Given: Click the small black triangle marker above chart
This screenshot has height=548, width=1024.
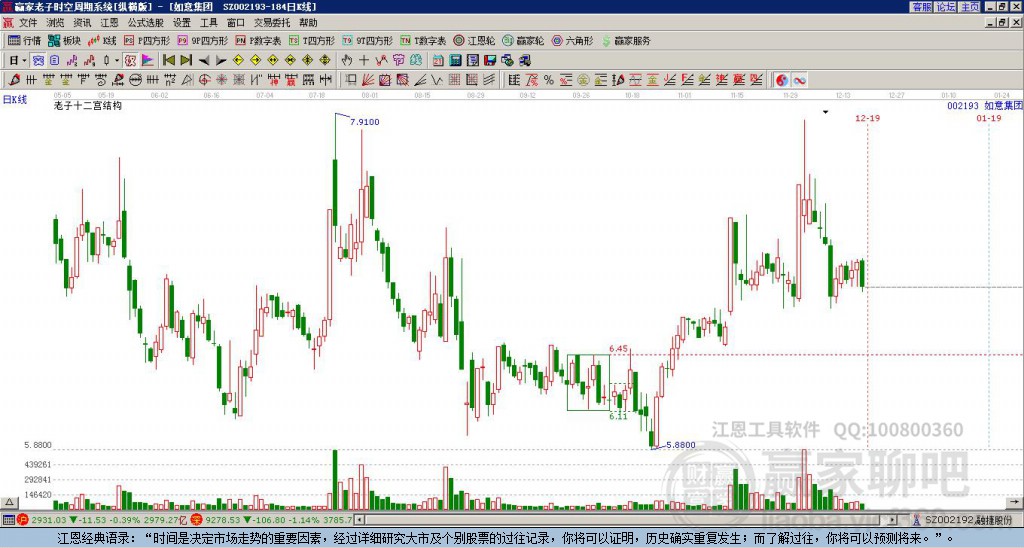Looking at the screenshot, I should pyautogui.click(x=825, y=112).
